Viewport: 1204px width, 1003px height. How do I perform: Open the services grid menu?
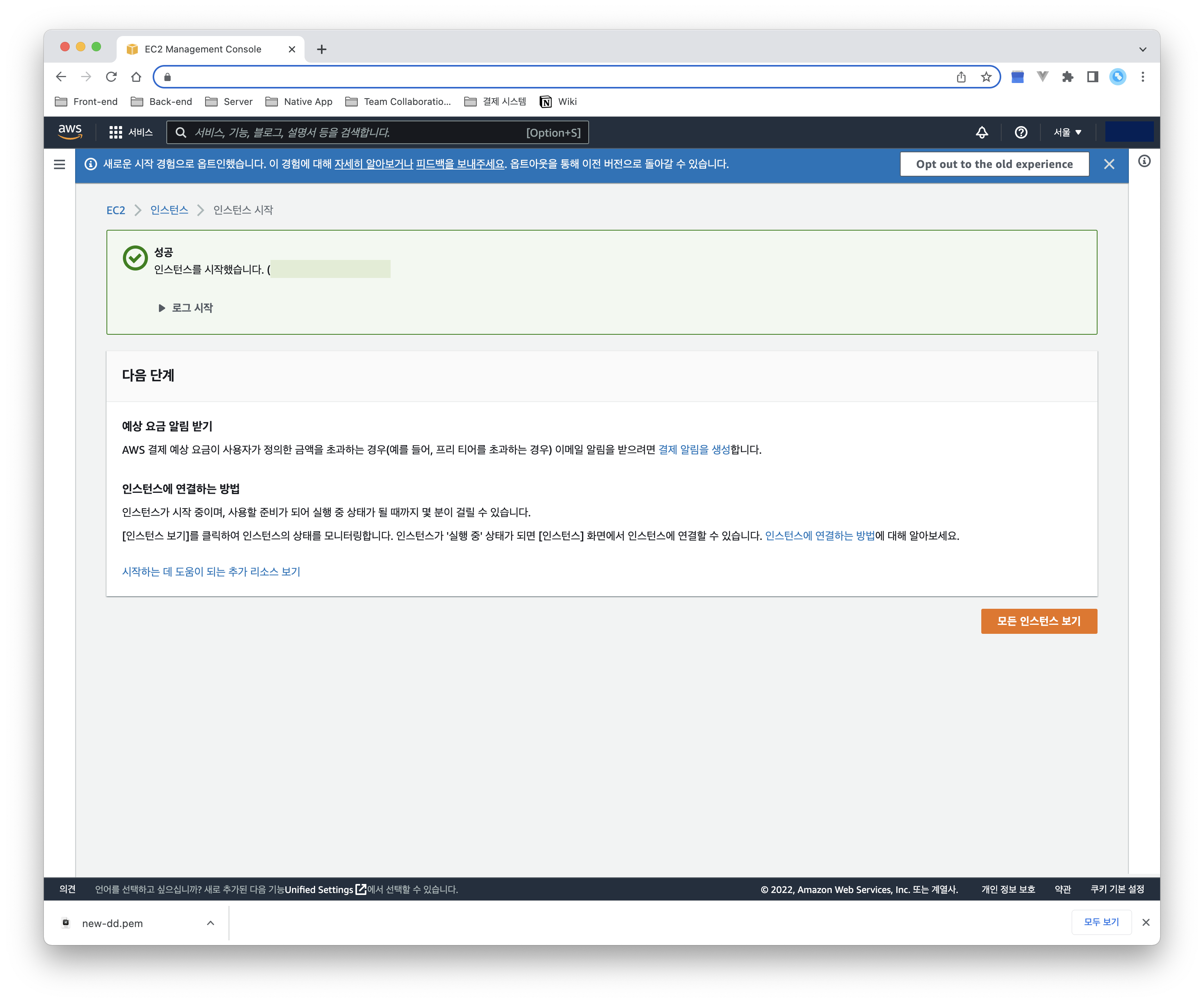(115, 132)
